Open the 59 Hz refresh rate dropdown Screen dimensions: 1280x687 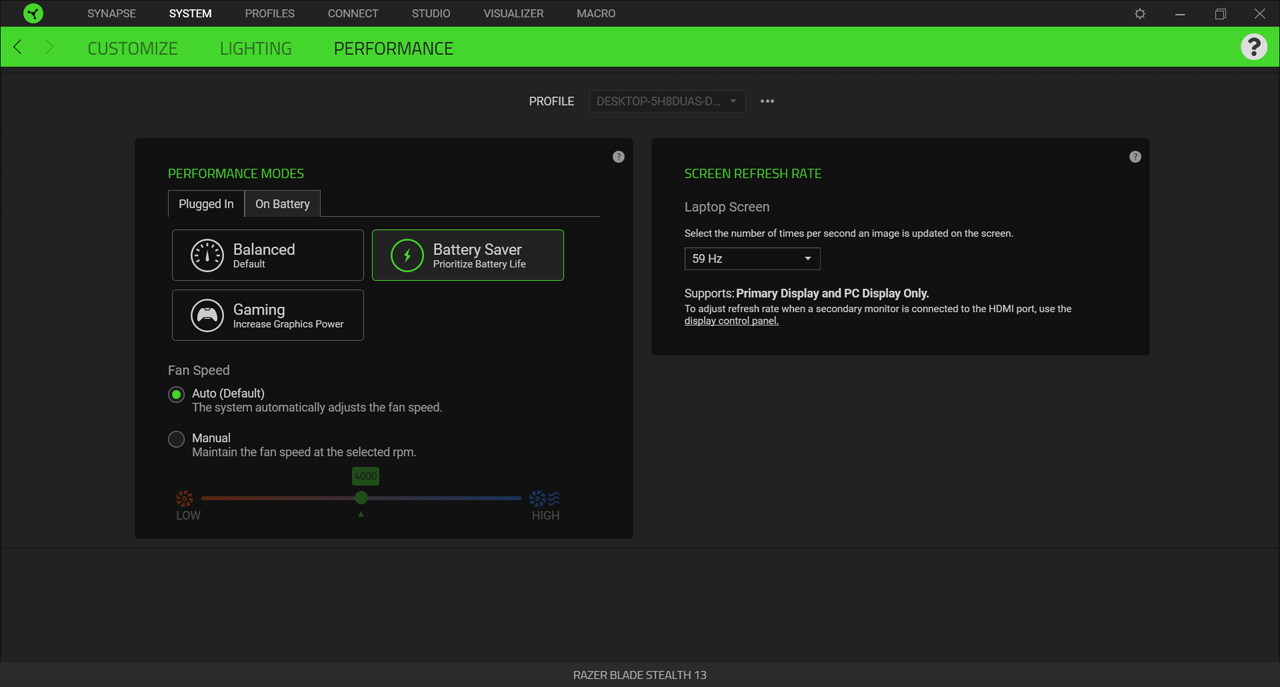[752, 258]
